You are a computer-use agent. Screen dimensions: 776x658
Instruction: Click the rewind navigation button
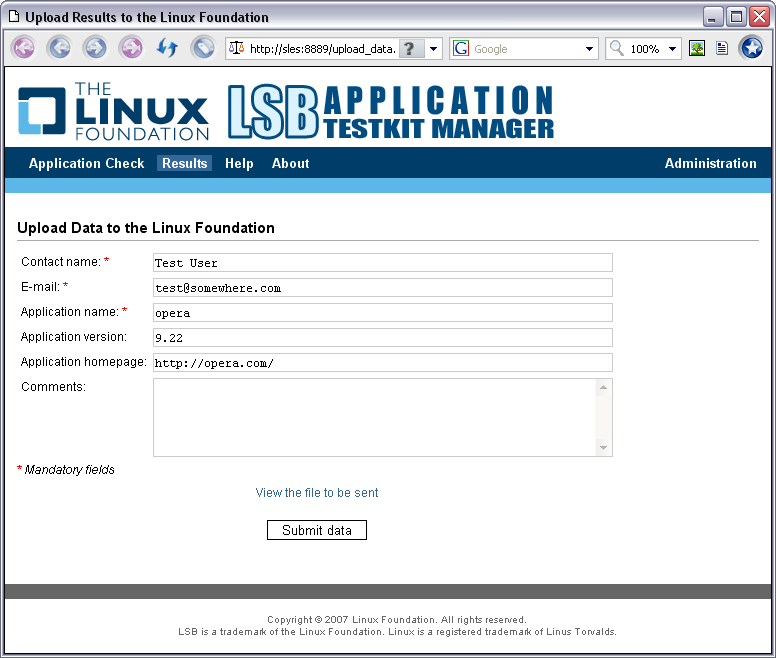tap(24, 48)
